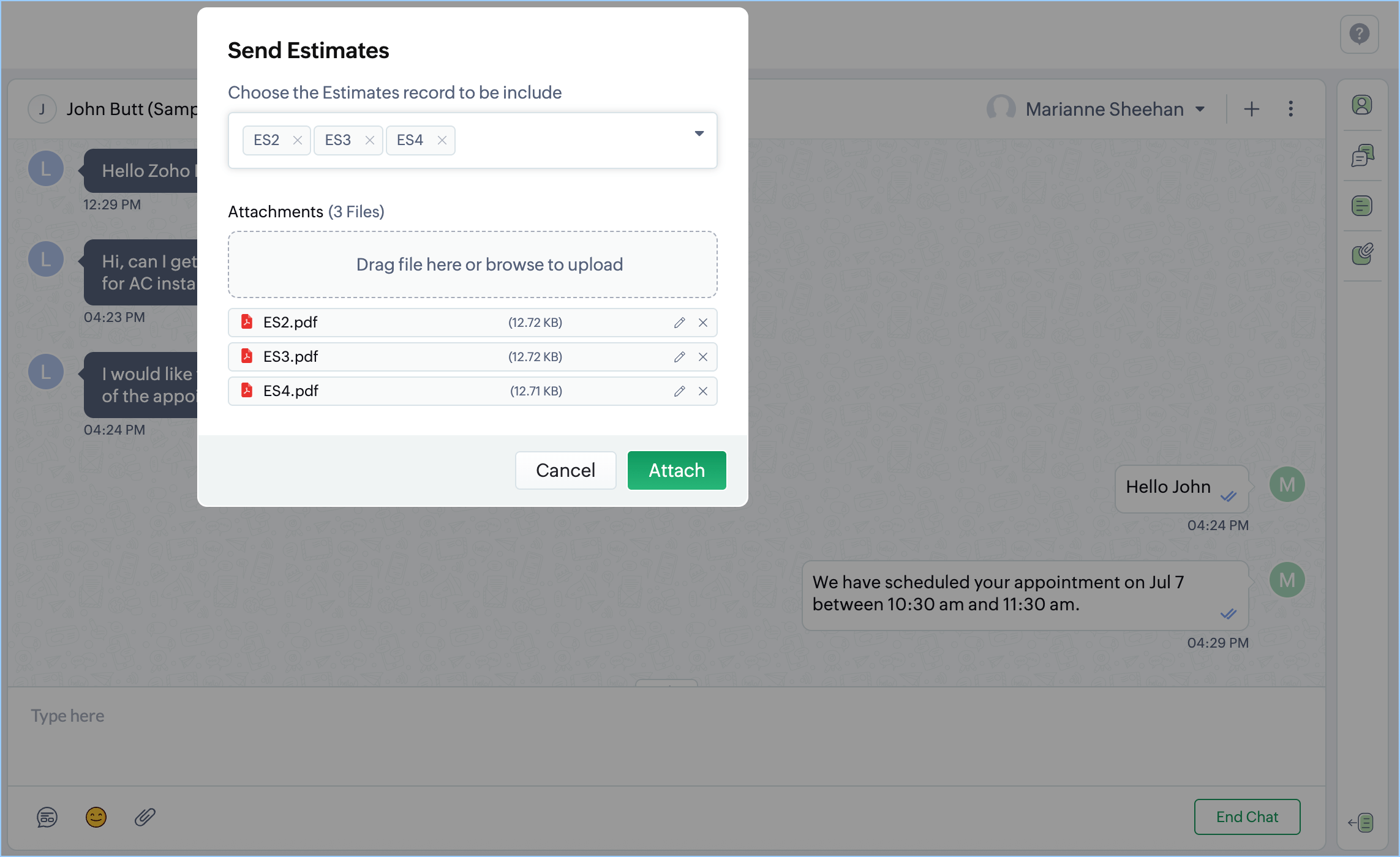Click the plus icon in chat header
This screenshot has width=1400, height=857.
(1252, 109)
